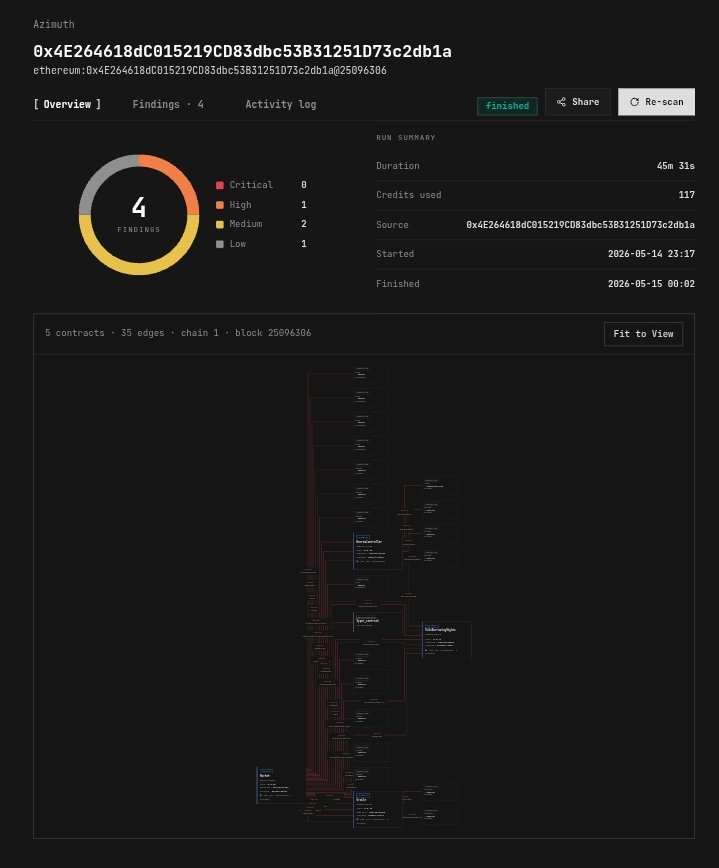Select the DolaBorrowingRights node in the graph
Image resolution: width=719 pixels, height=868 pixels.
click(x=447, y=640)
